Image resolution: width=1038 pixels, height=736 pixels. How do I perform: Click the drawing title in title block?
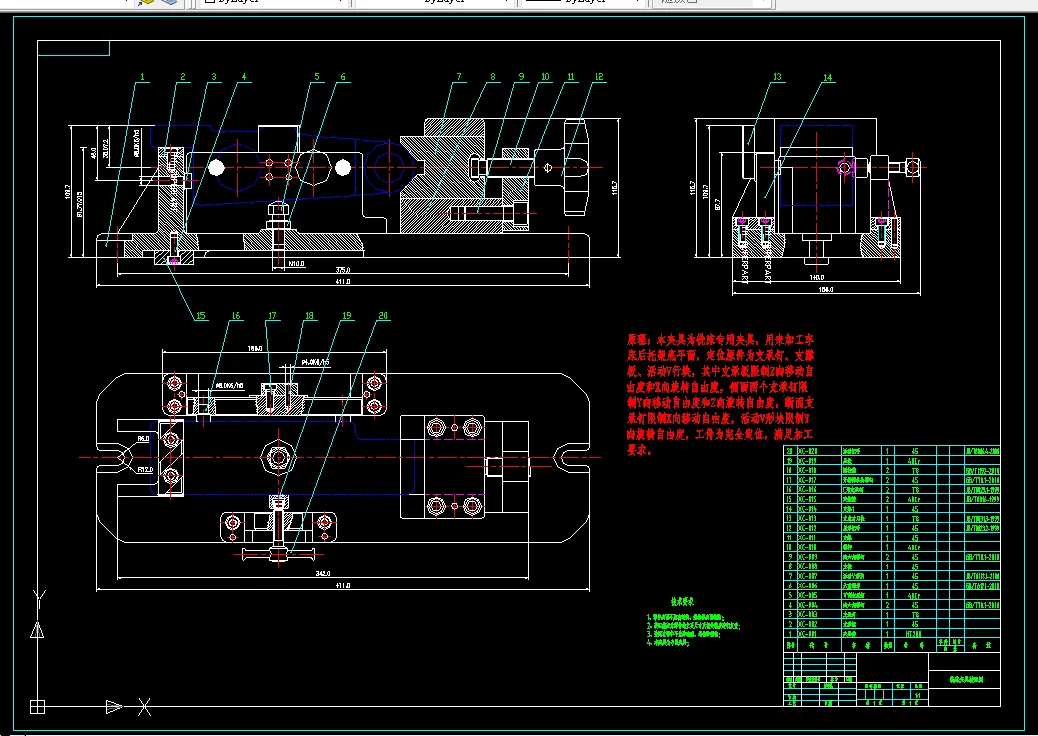coord(966,680)
